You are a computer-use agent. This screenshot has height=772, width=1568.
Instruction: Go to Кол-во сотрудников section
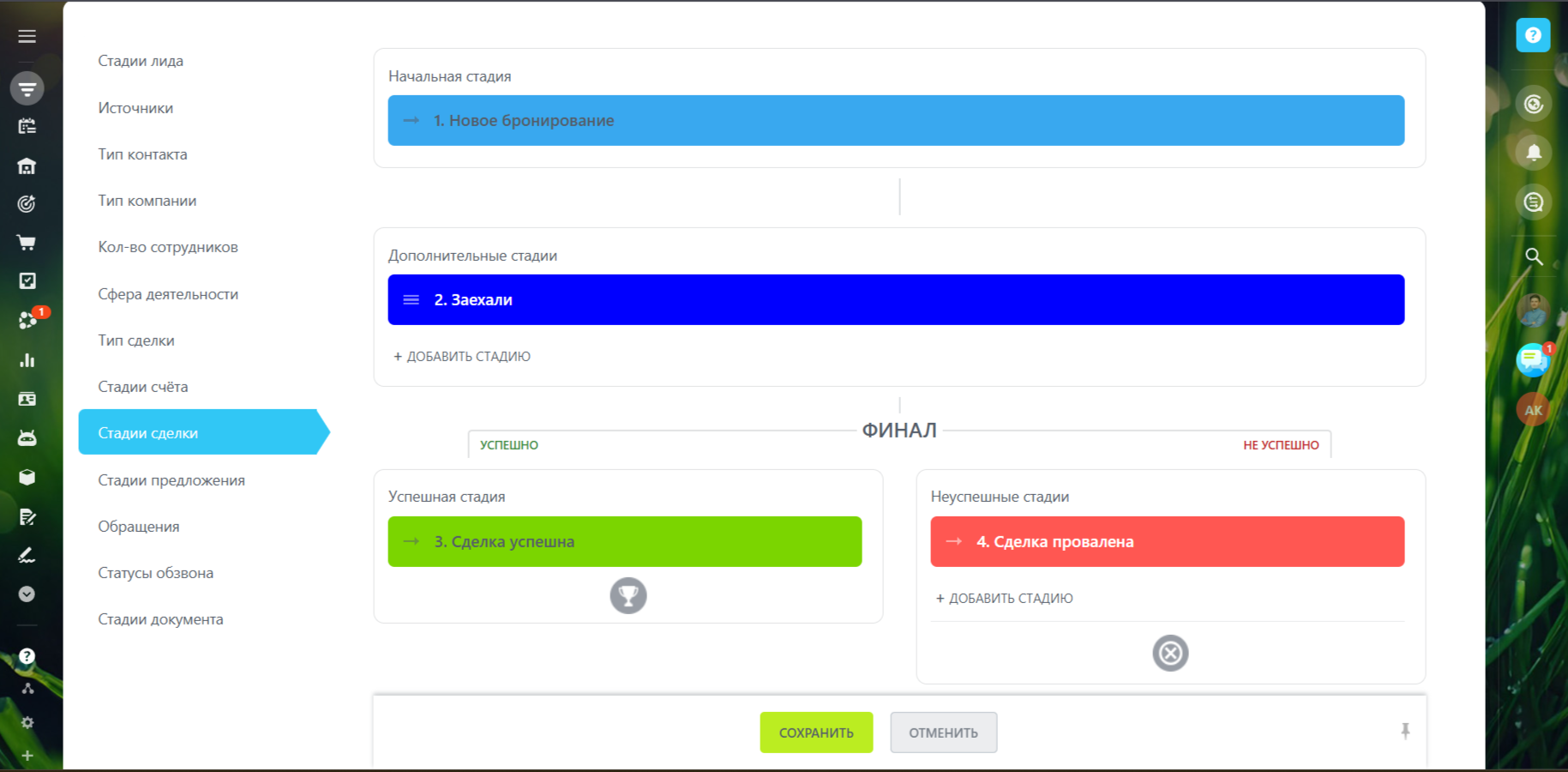(168, 247)
